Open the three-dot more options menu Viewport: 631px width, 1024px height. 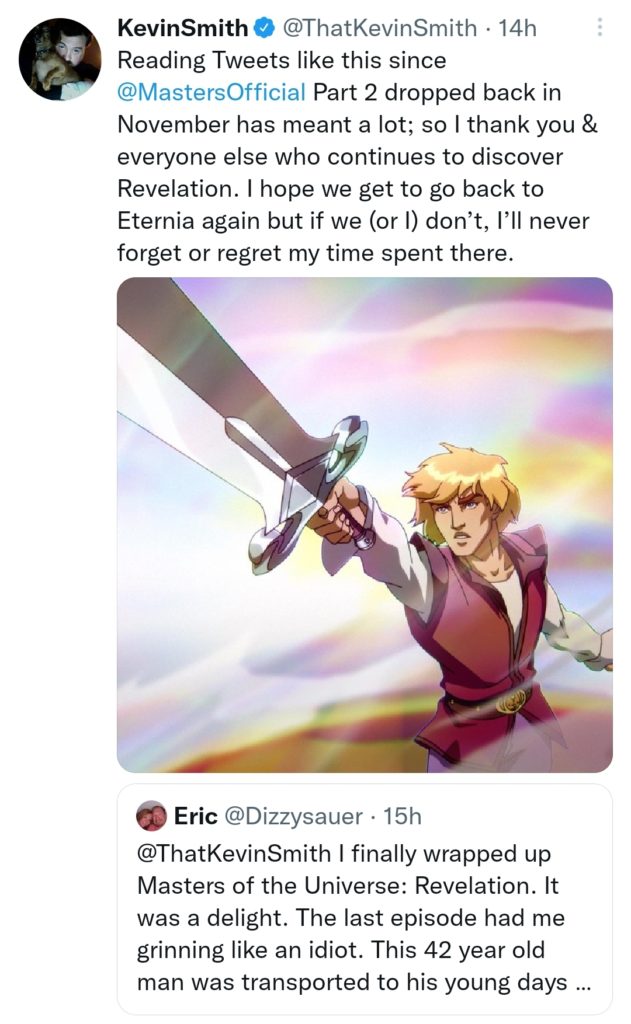(599, 28)
